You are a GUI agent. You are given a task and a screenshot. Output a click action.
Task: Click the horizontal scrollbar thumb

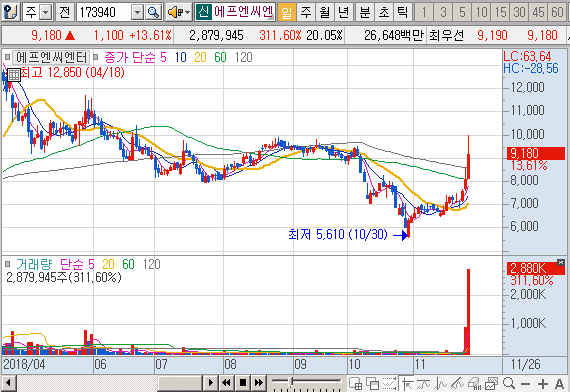(180, 383)
